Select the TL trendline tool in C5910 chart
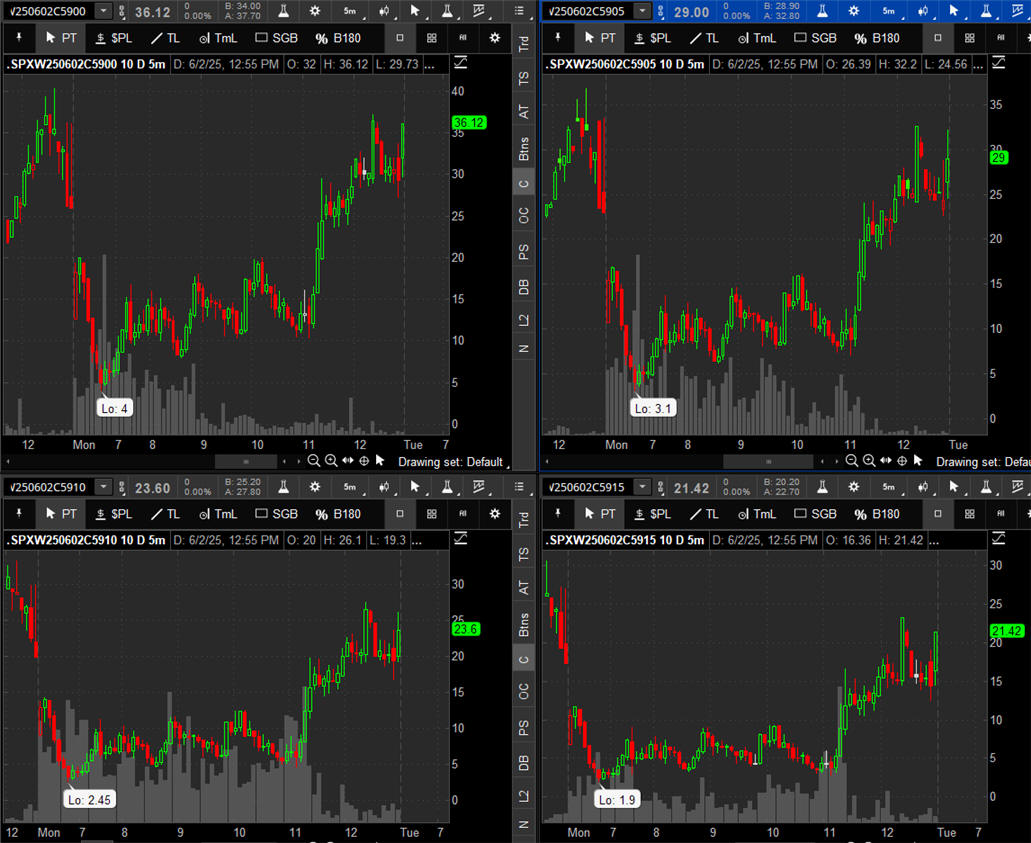Image resolution: width=1031 pixels, height=843 pixels. coord(165,514)
